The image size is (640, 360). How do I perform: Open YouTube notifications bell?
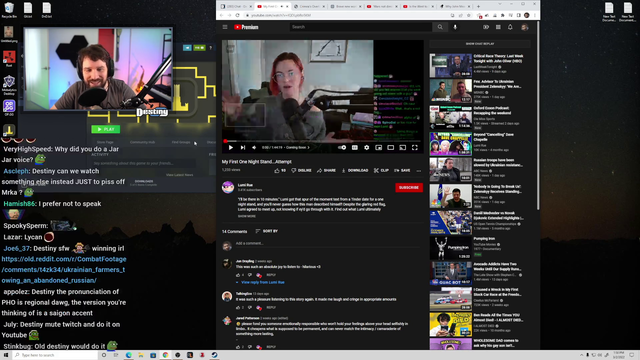click(x=510, y=27)
